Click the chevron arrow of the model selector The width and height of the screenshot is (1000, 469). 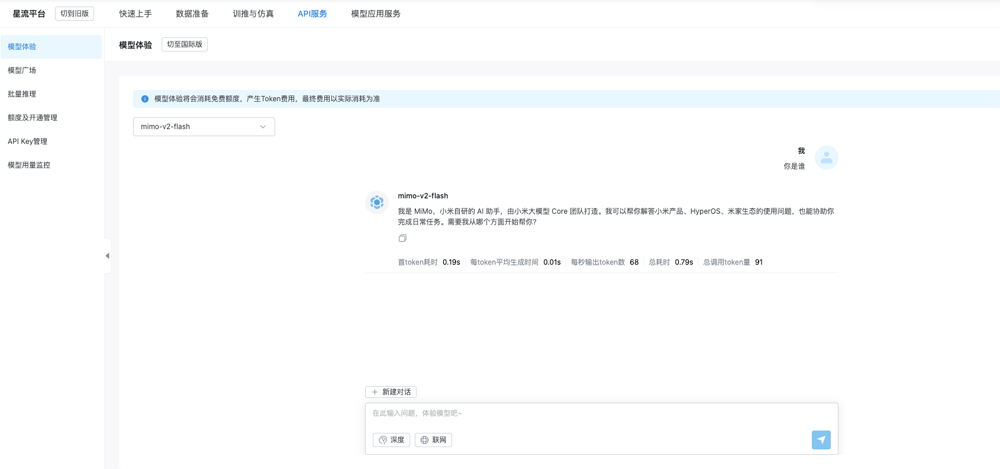pos(263,127)
